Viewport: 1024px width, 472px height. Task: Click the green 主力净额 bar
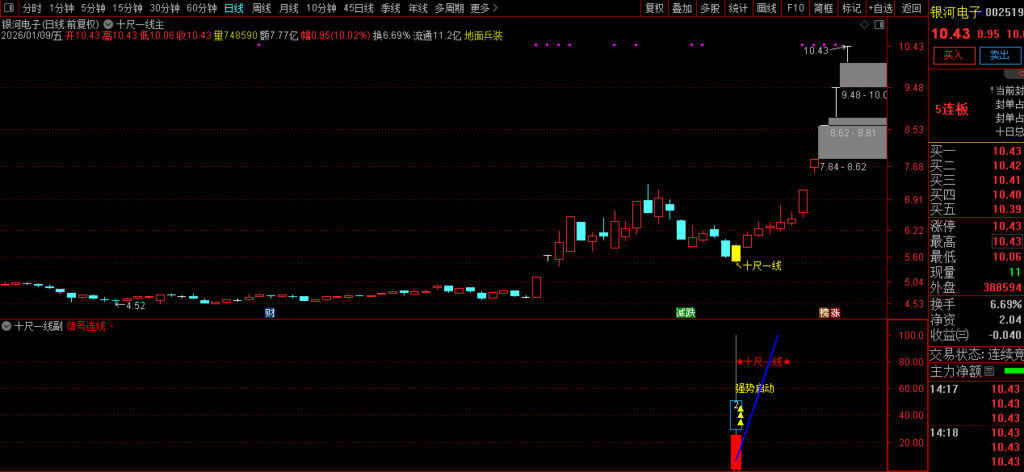(1012, 372)
